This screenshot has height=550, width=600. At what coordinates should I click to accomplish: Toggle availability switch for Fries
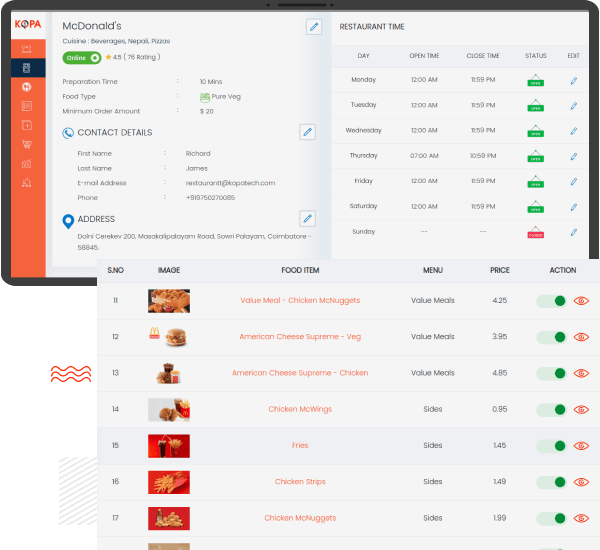[x=551, y=446]
